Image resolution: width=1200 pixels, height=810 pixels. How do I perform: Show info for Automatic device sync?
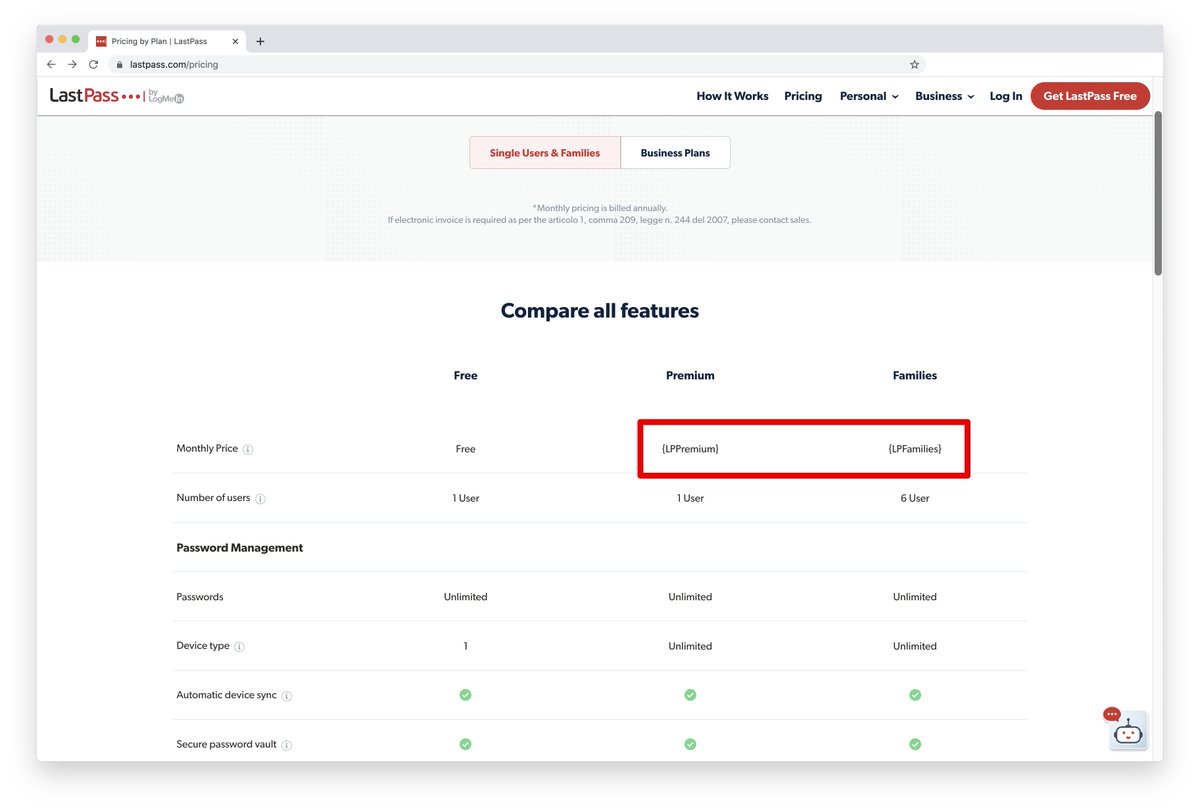pos(287,696)
